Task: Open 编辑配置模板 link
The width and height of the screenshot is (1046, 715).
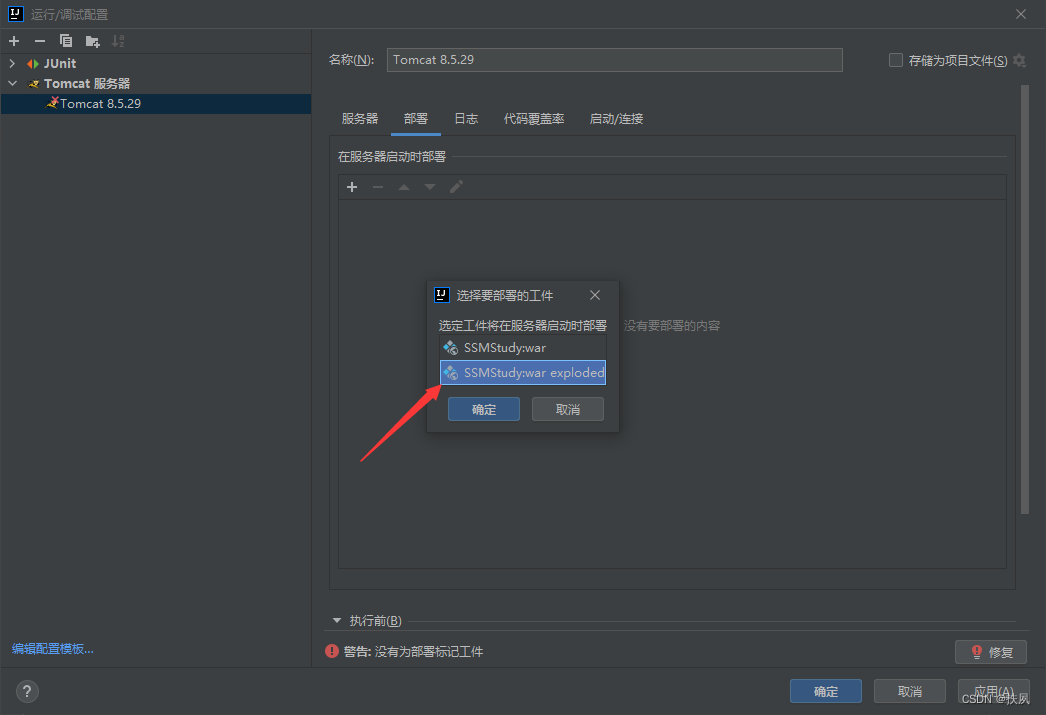Action: point(53,649)
